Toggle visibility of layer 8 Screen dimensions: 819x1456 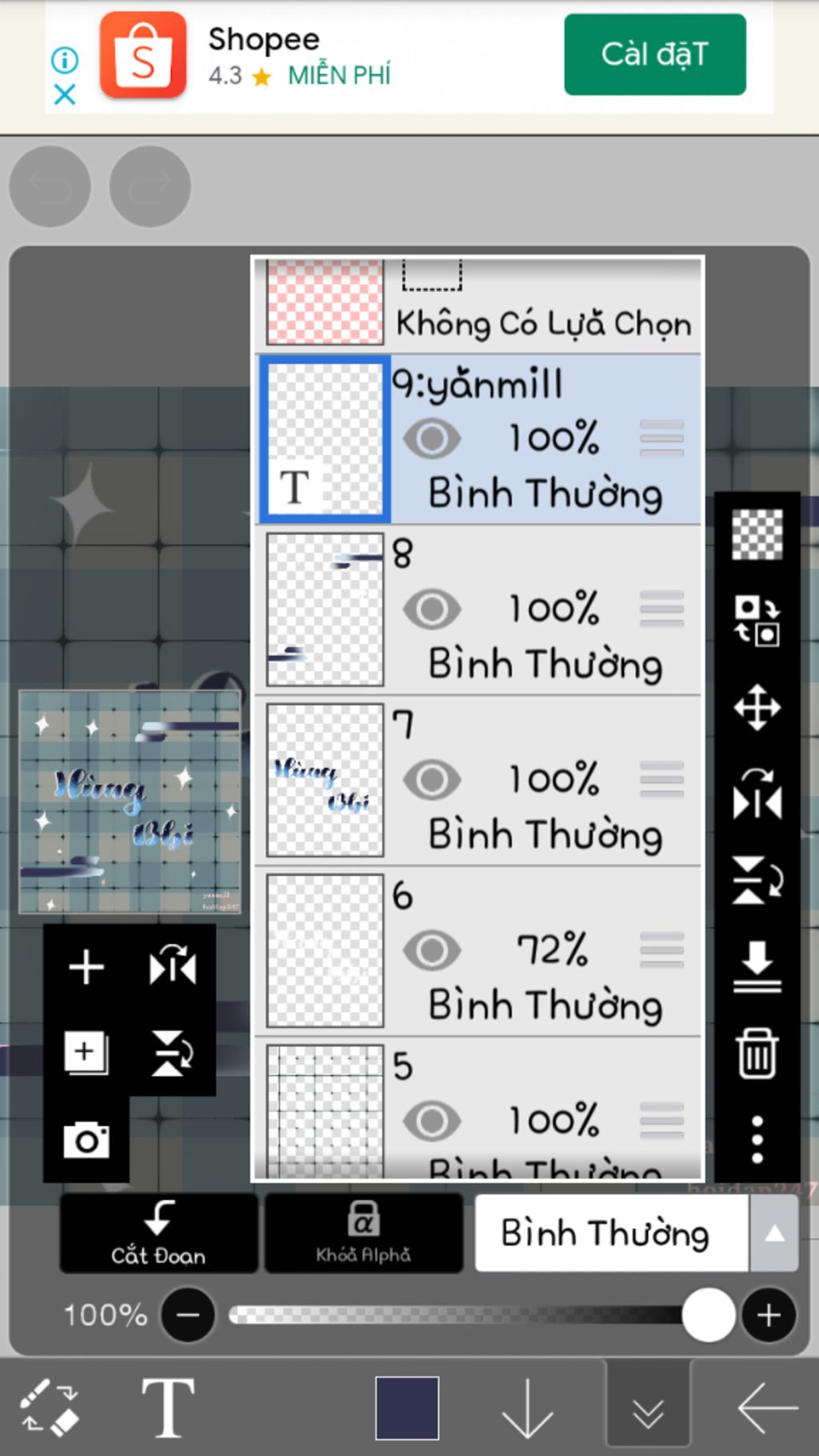[x=432, y=610]
